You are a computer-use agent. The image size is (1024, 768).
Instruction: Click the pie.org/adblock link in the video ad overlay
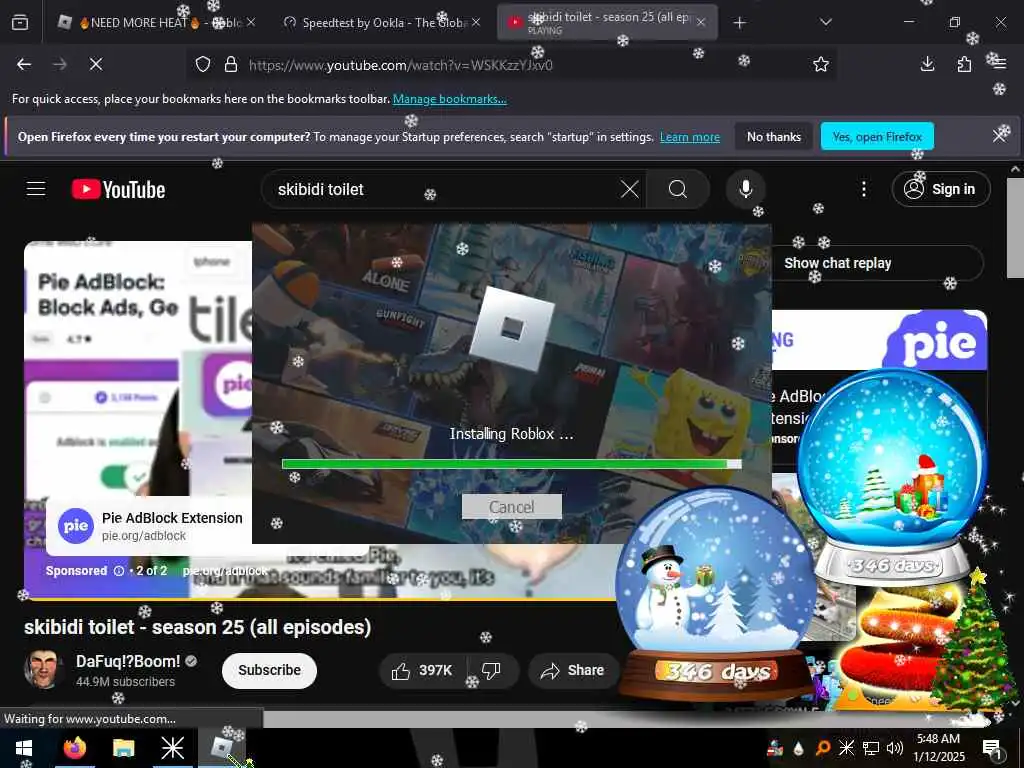(x=225, y=571)
